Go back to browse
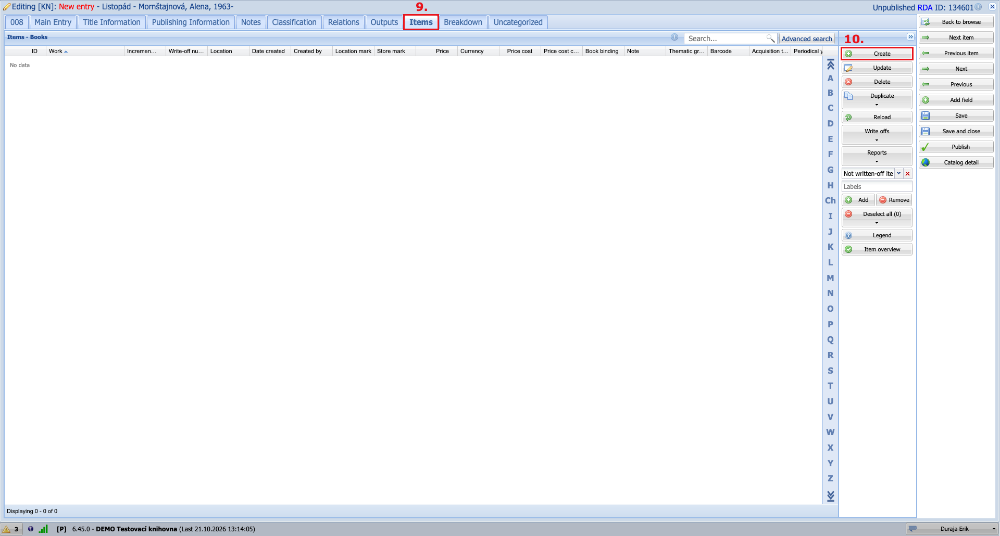The image size is (1000, 536). [x=956, y=22]
